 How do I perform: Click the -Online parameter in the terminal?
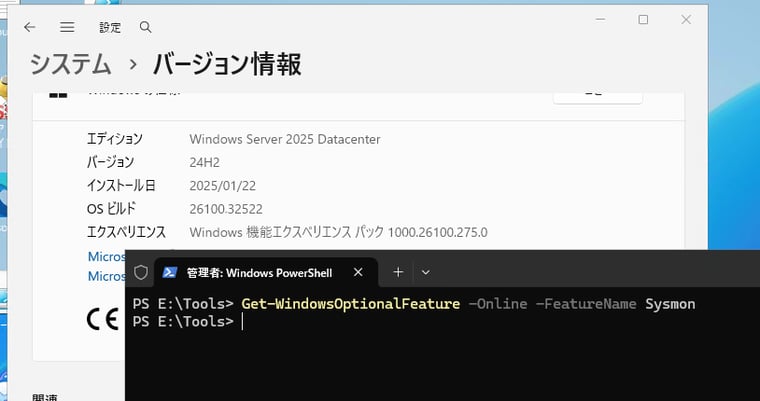[498, 304]
